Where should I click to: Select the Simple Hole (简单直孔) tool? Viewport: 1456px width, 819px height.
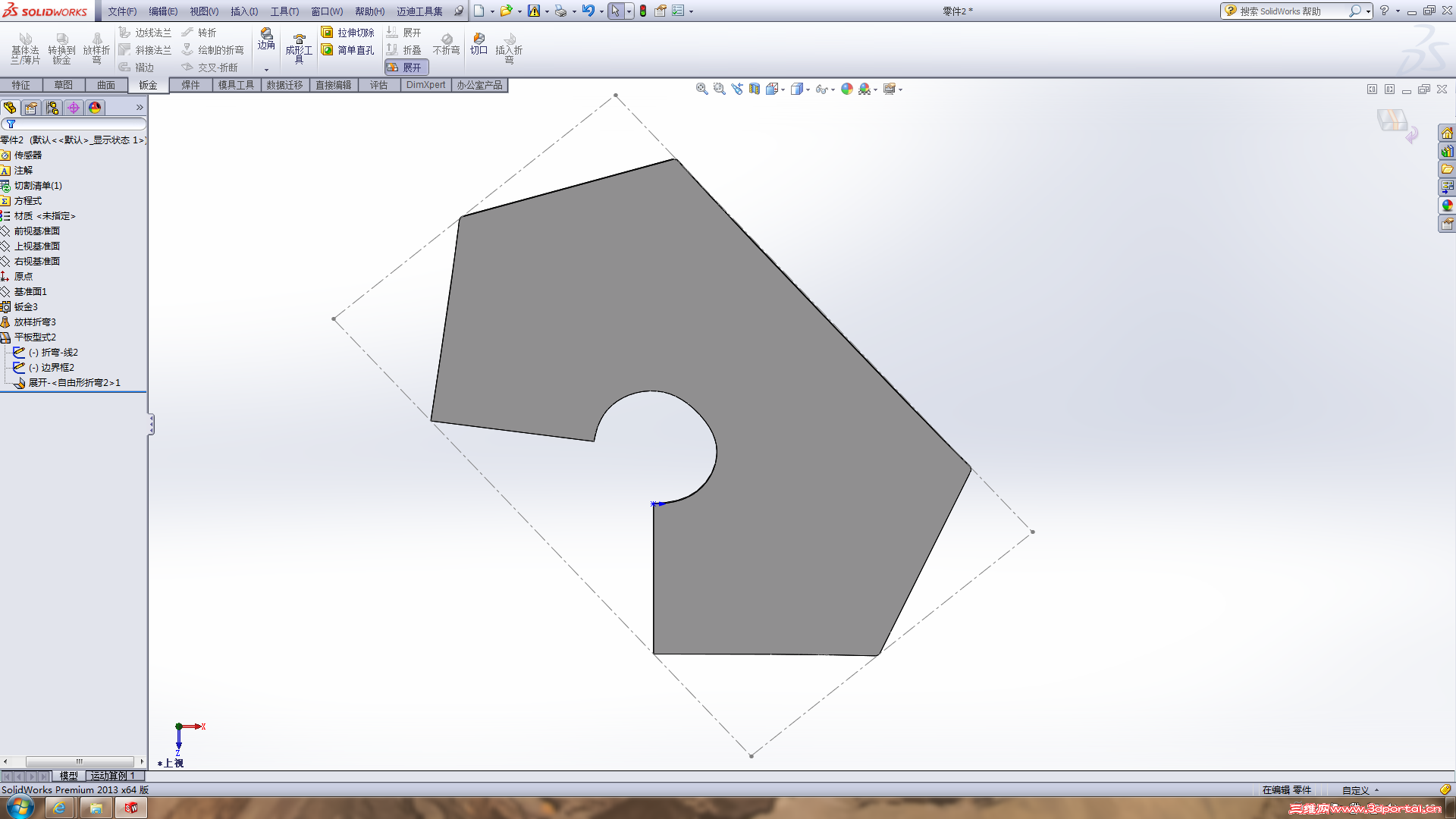pos(347,50)
